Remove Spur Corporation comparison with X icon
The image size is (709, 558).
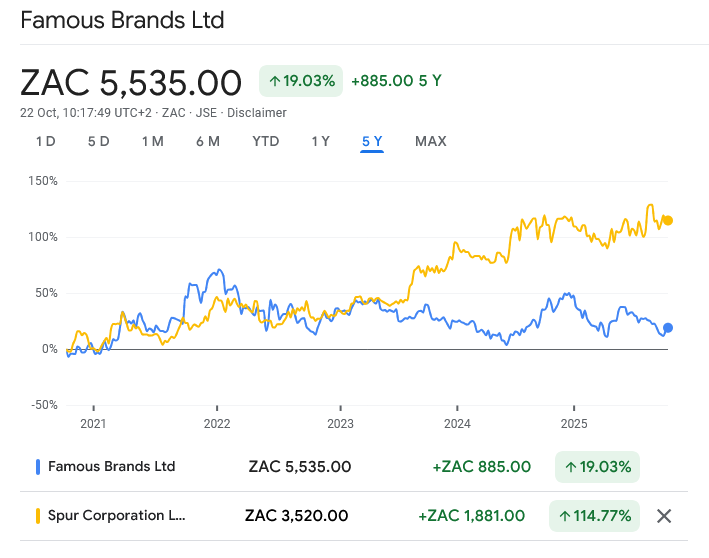(x=664, y=516)
